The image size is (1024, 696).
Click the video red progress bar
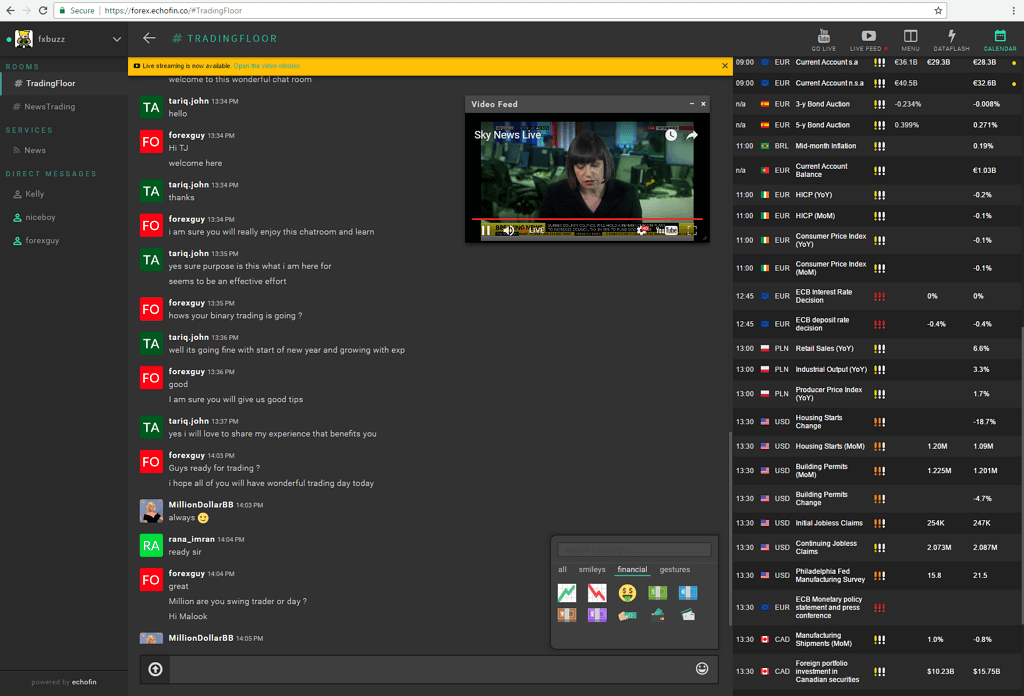tap(586, 219)
